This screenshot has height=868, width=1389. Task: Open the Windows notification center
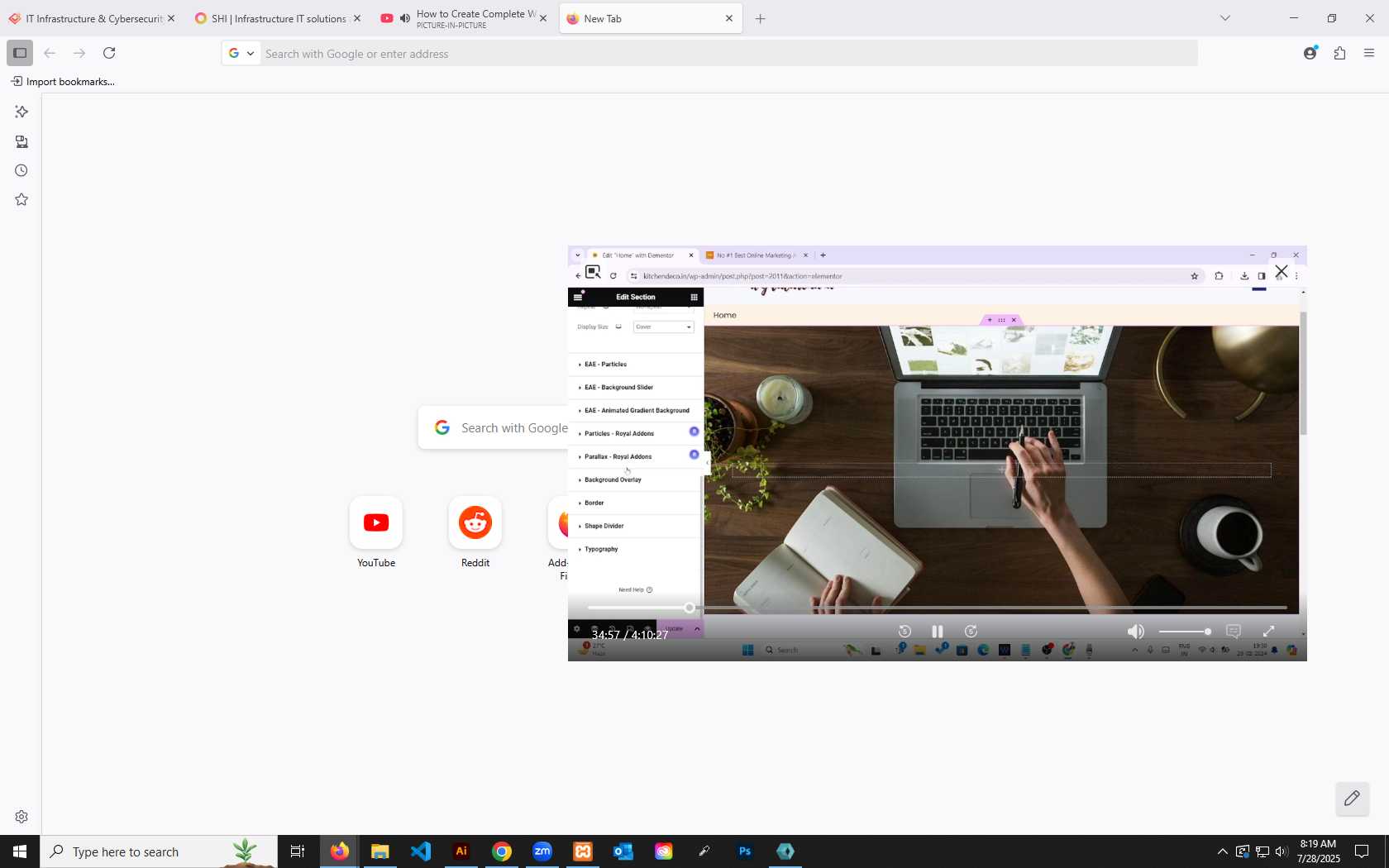pyautogui.click(x=1362, y=851)
